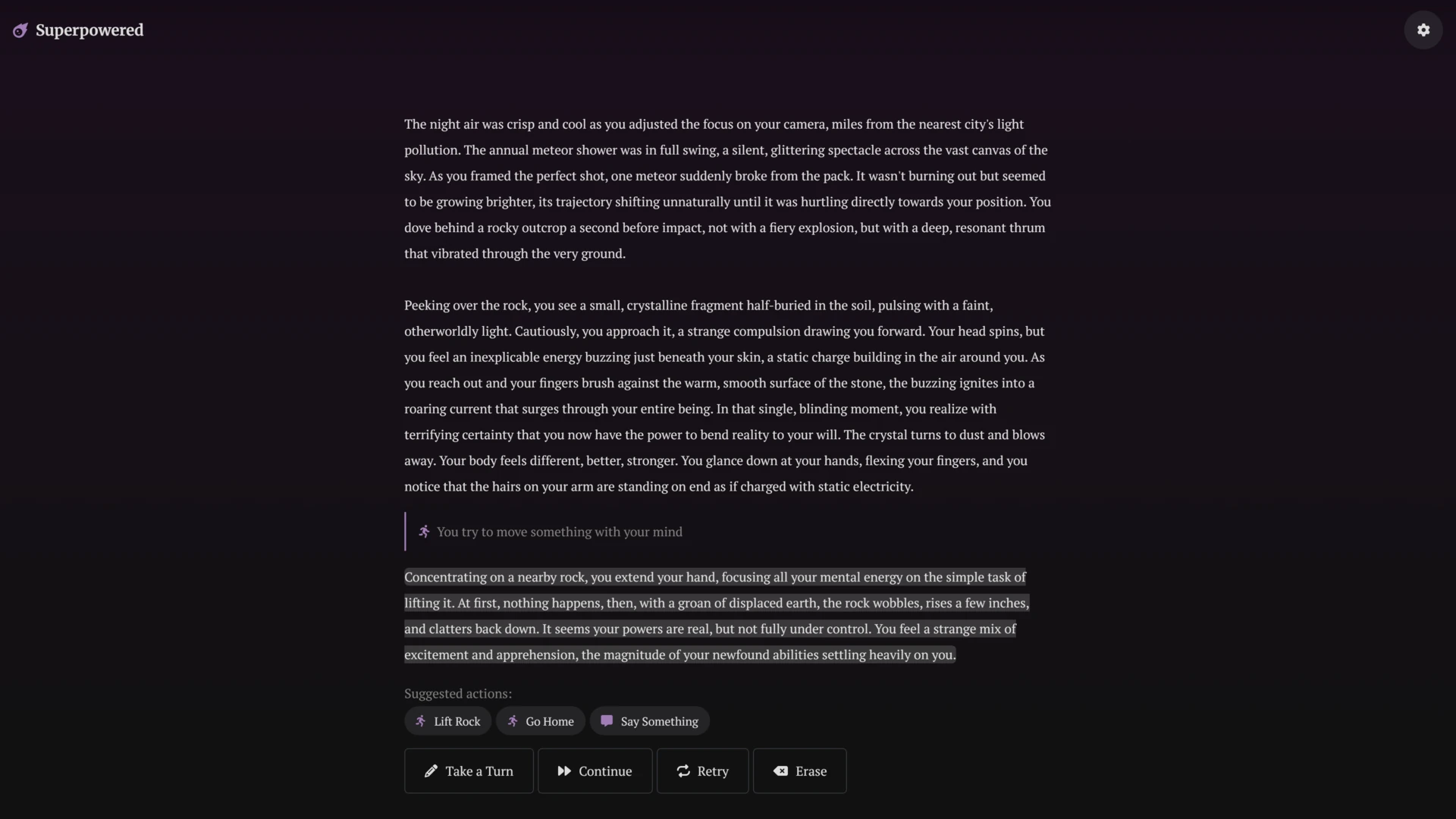Open the Superpowered title link
Image resolution: width=1456 pixels, height=819 pixels.
(x=89, y=30)
